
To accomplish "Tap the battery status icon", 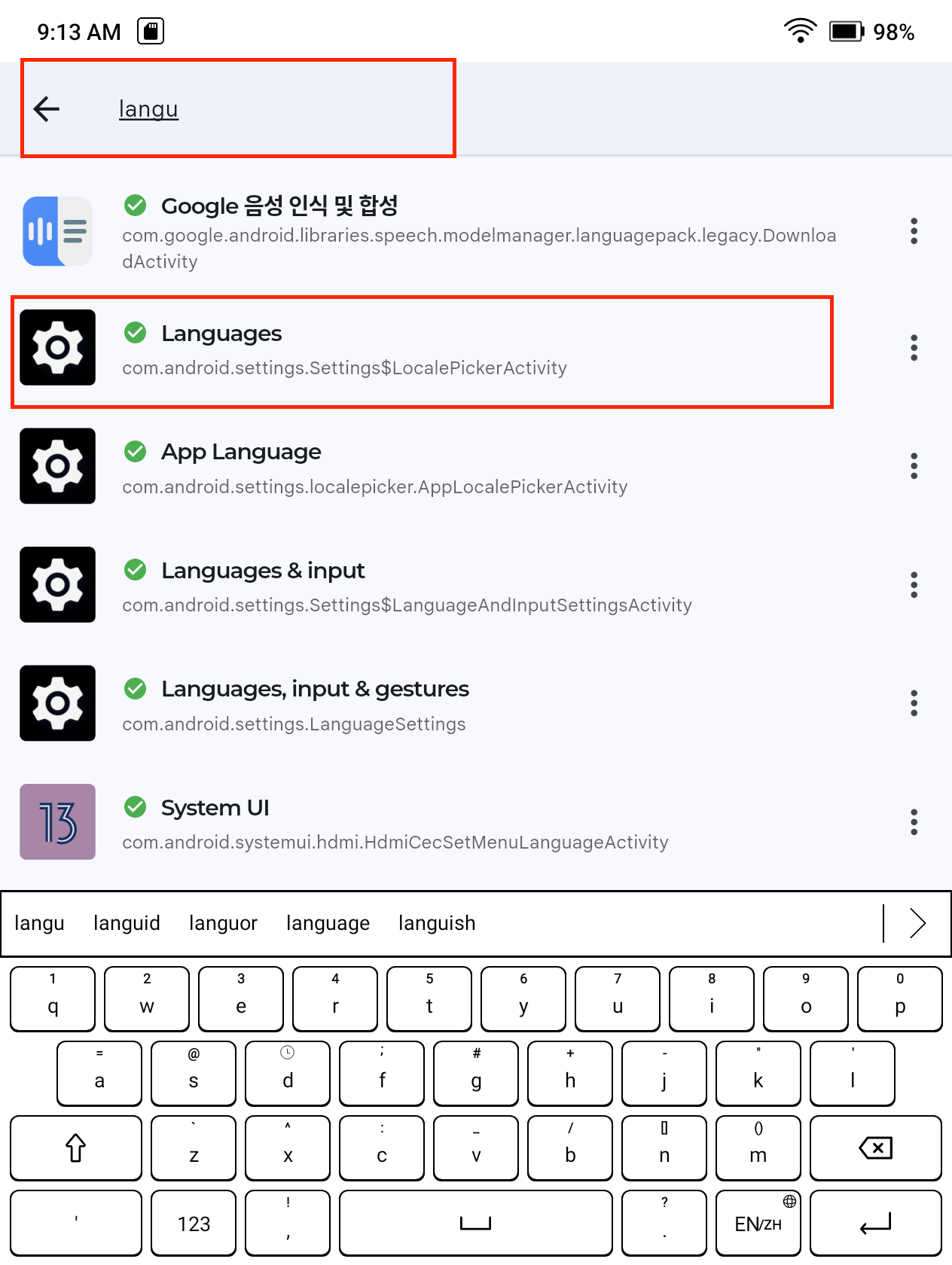I will tap(847, 32).
